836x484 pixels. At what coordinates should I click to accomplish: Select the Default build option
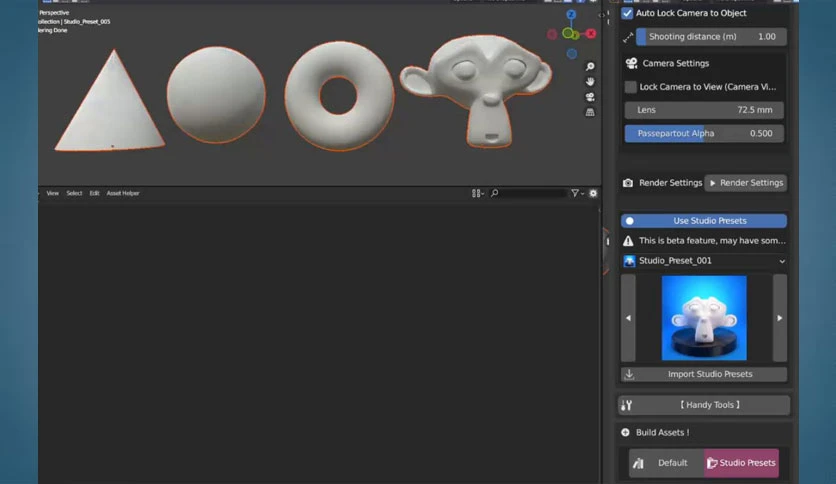666,463
